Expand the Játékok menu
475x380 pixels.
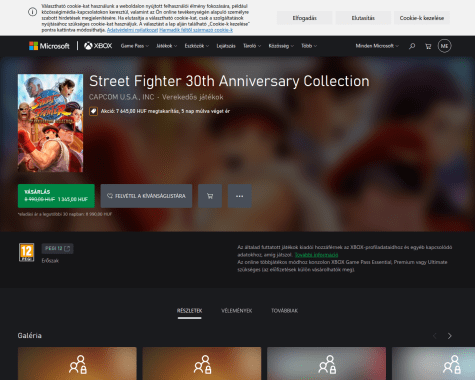[x=166, y=46]
